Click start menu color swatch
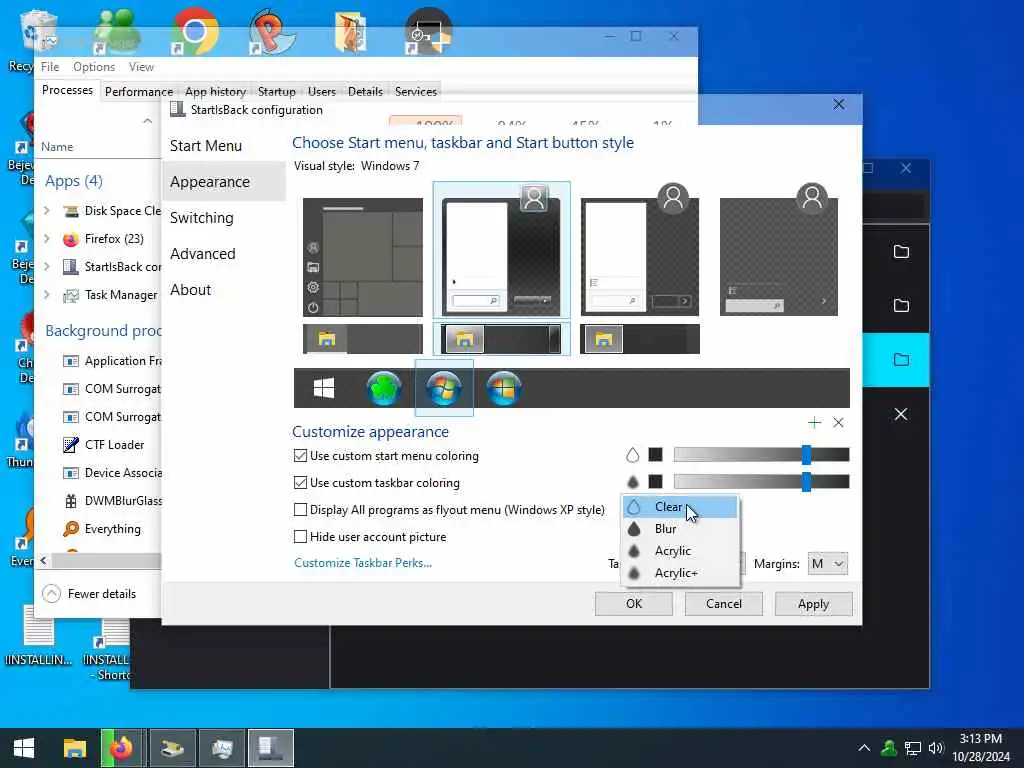Image resolution: width=1024 pixels, height=768 pixels. pyautogui.click(x=656, y=455)
